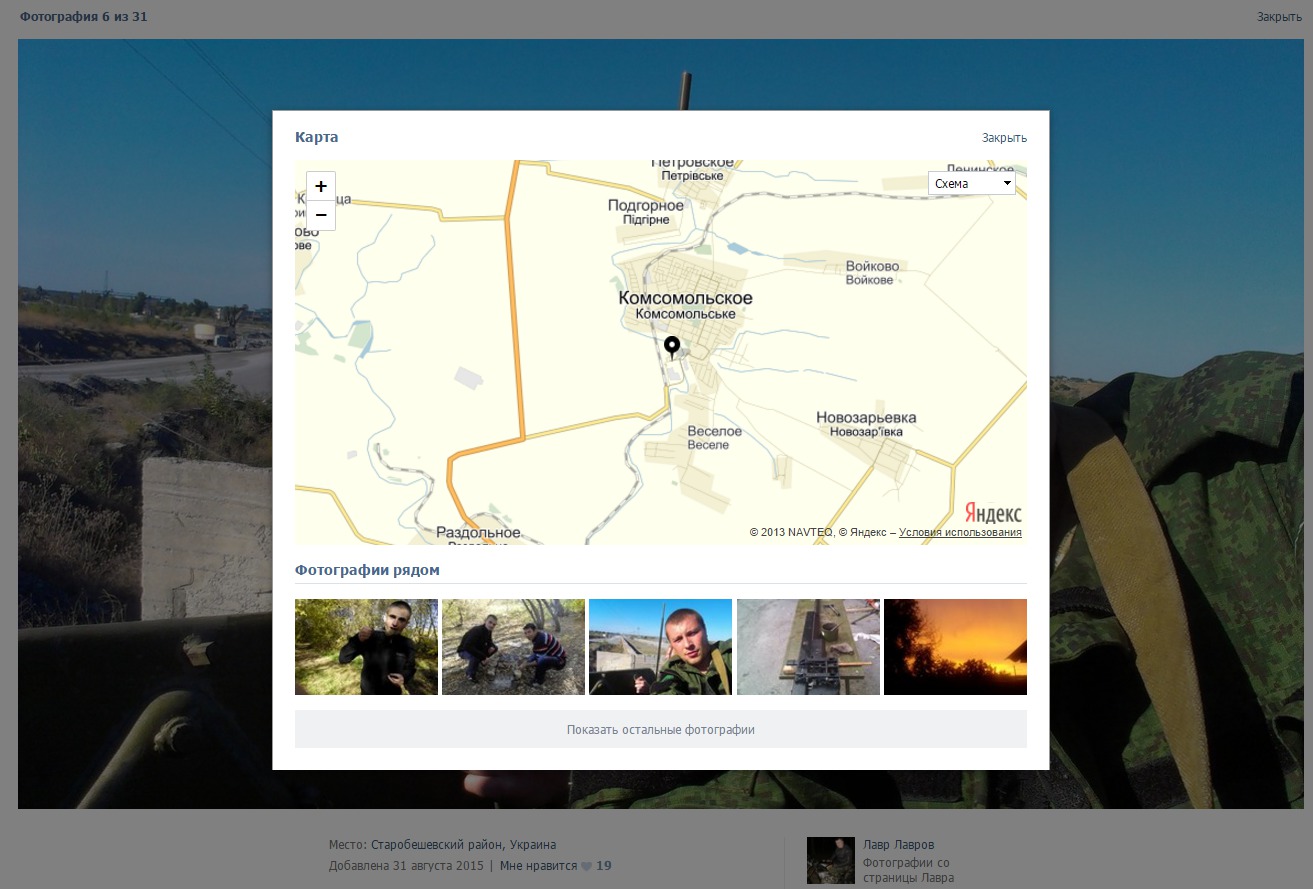Click Показать остальные фотографии button
This screenshot has width=1313, height=889.
point(660,730)
